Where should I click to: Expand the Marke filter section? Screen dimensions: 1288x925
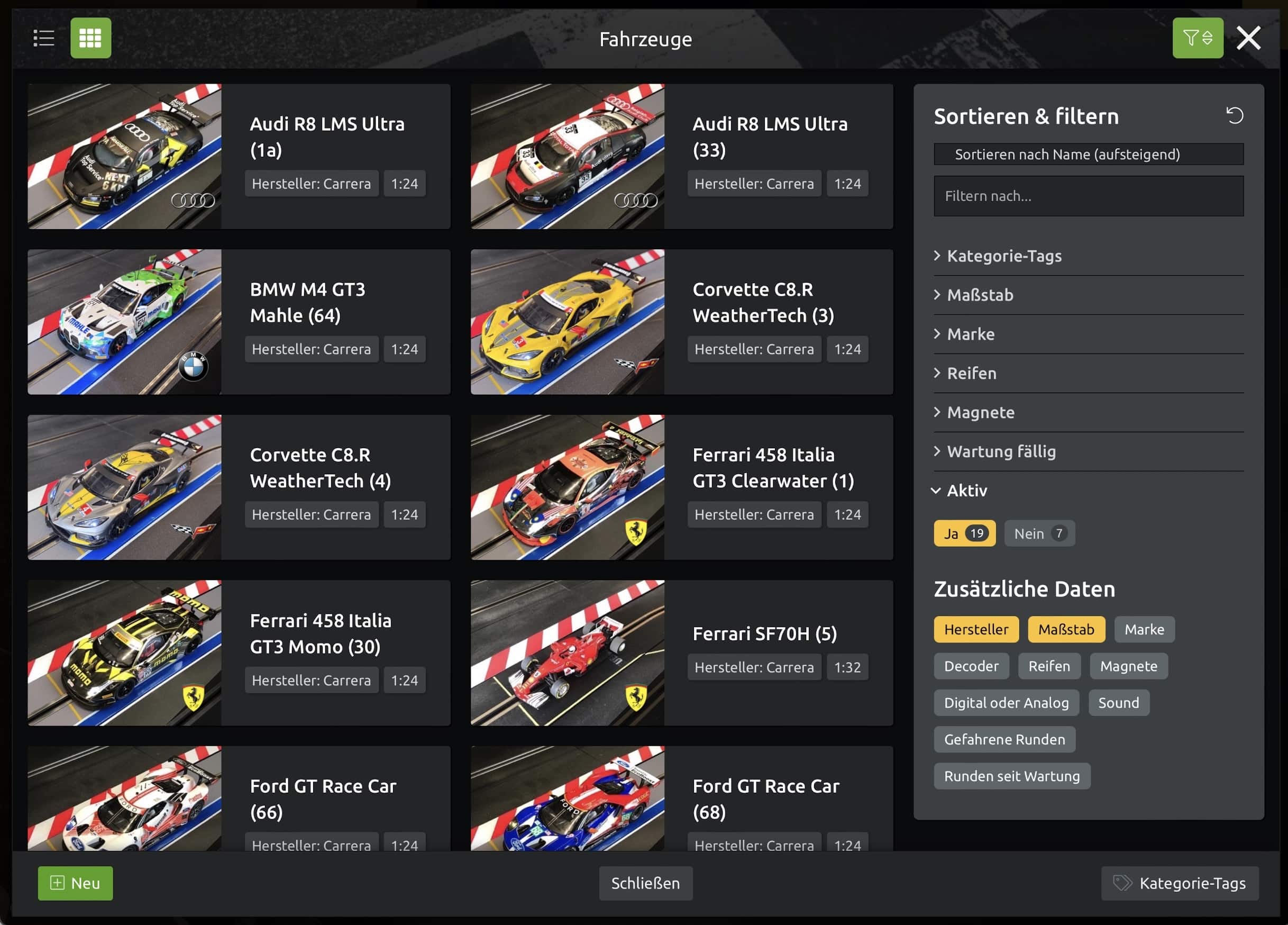1088,334
